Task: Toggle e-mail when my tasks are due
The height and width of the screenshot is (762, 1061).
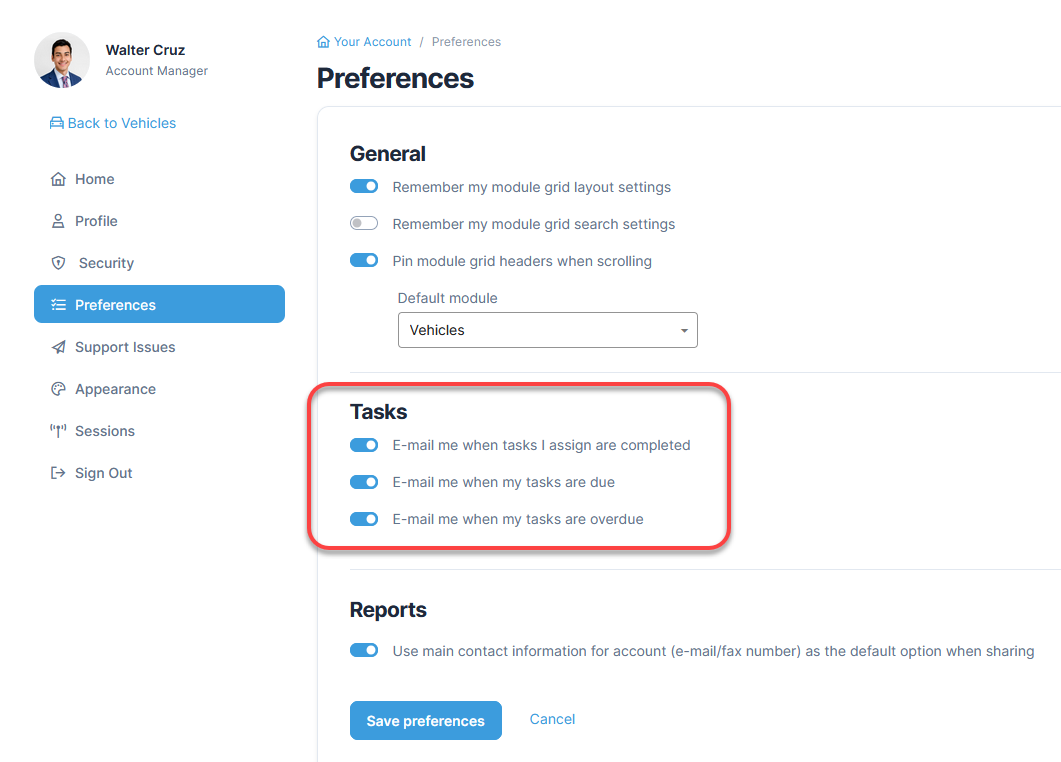Action: click(364, 482)
